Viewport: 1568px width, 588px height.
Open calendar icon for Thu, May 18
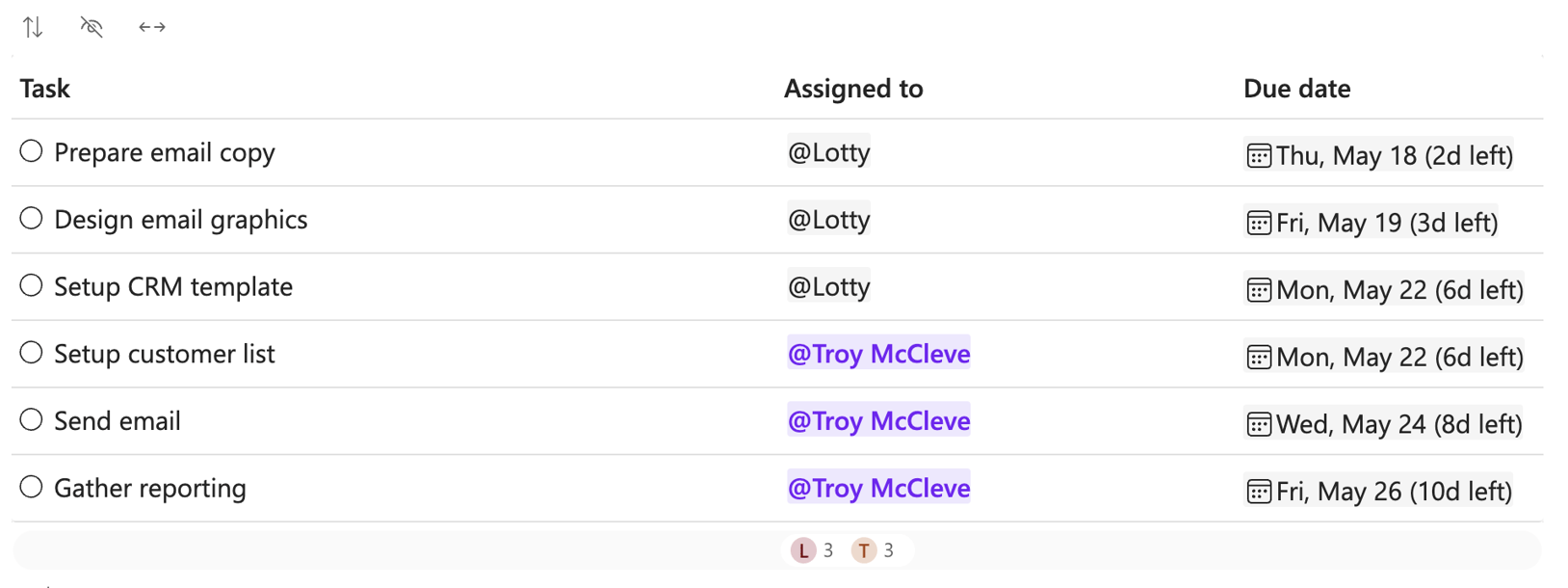pos(1259,156)
